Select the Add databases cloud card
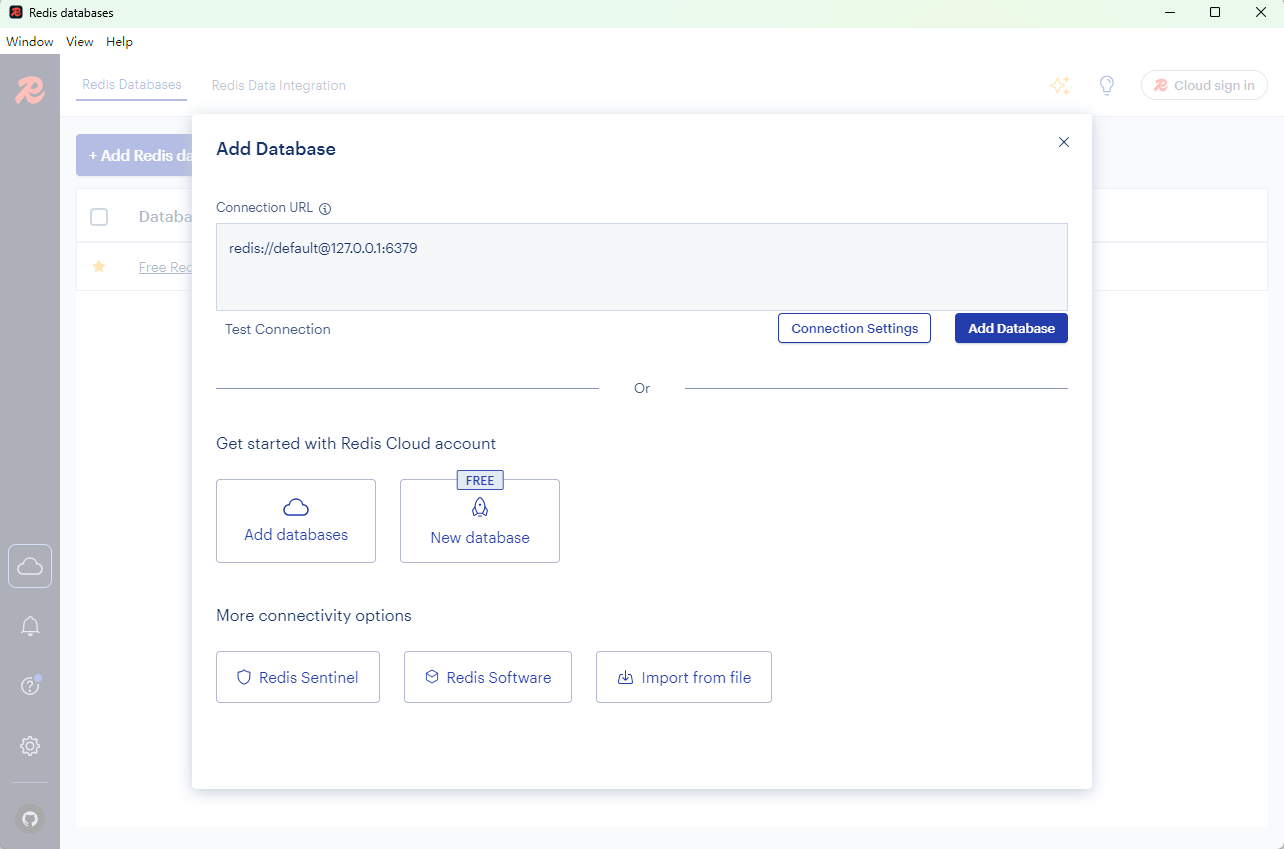 coord(296,520)
